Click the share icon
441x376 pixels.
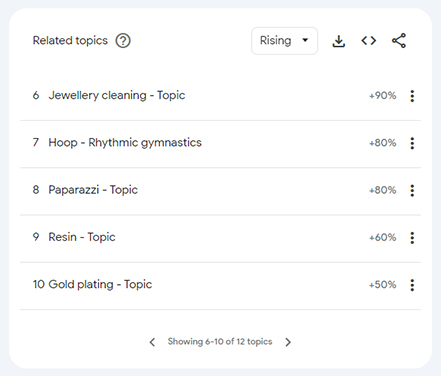pyautogui.click(x=399, y=41)
